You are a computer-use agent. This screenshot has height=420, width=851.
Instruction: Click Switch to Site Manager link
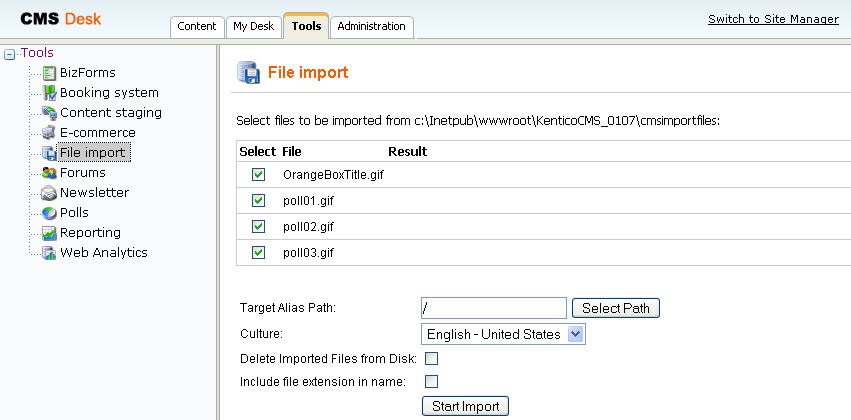773,19
